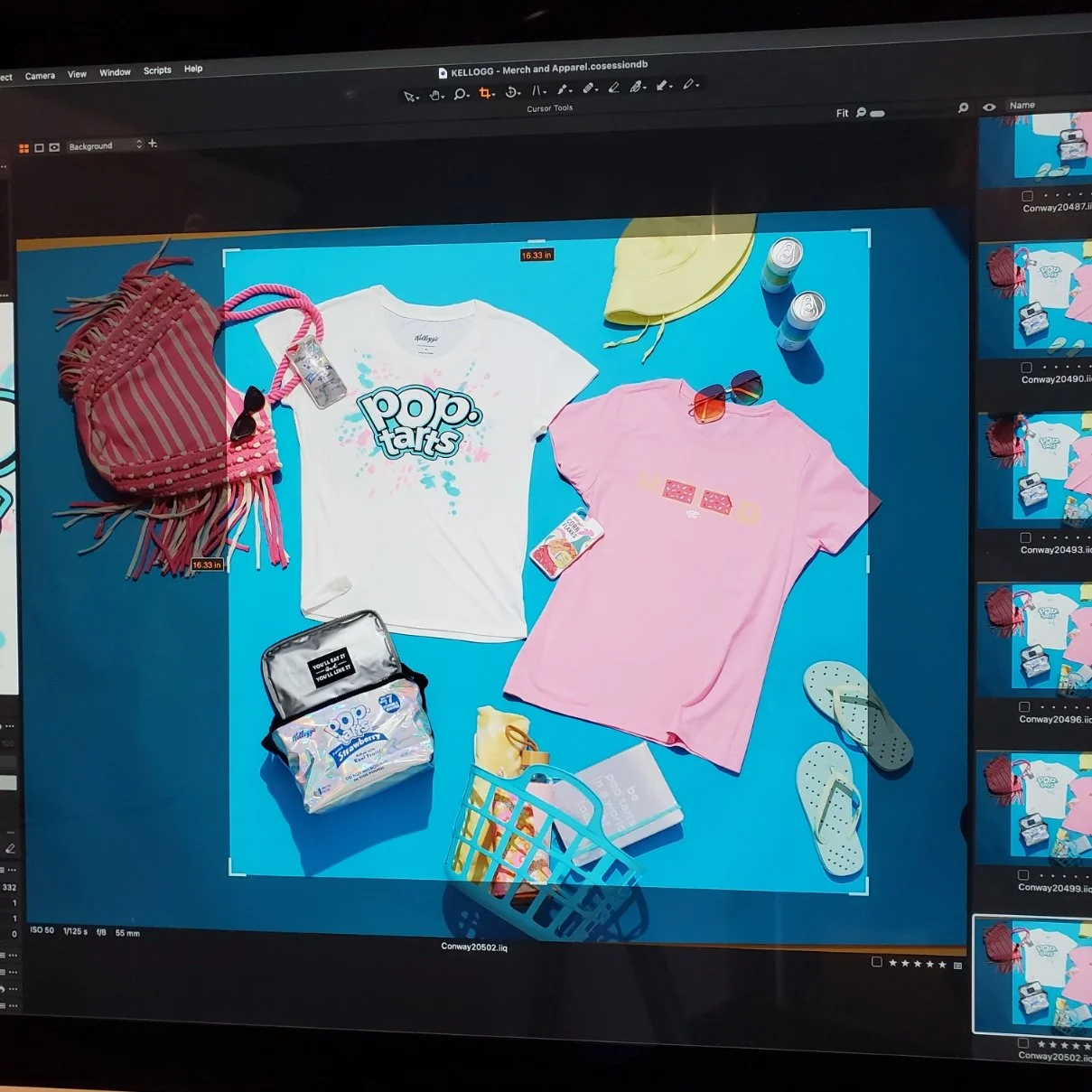Click the f/8 aperture readout
The image size is (1092, 1092).
coord(101,932)
